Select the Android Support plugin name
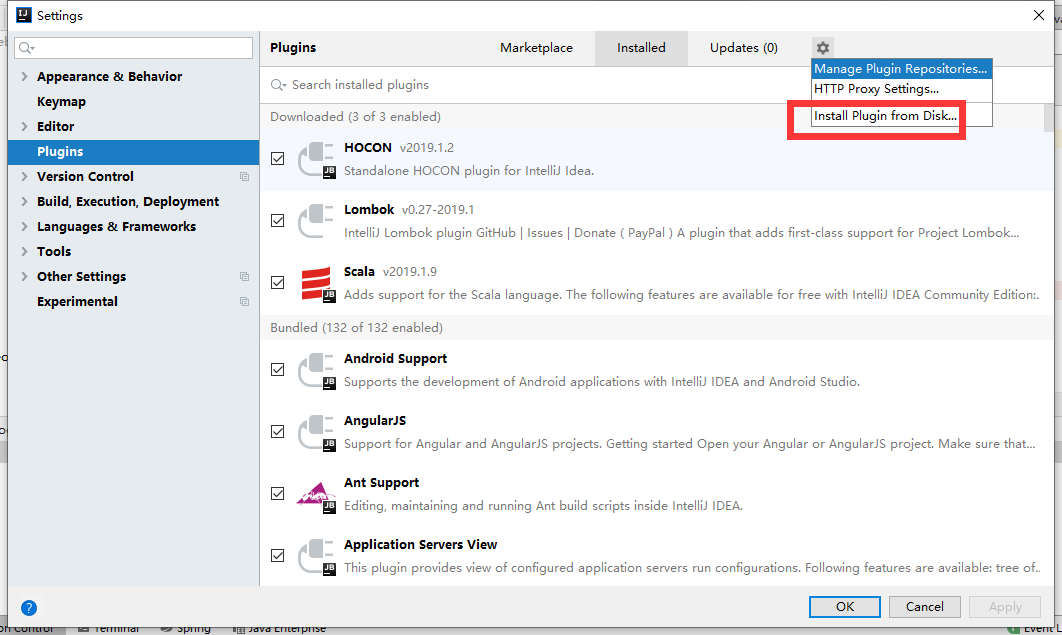1062x635 pixels. tap(396, 359)
